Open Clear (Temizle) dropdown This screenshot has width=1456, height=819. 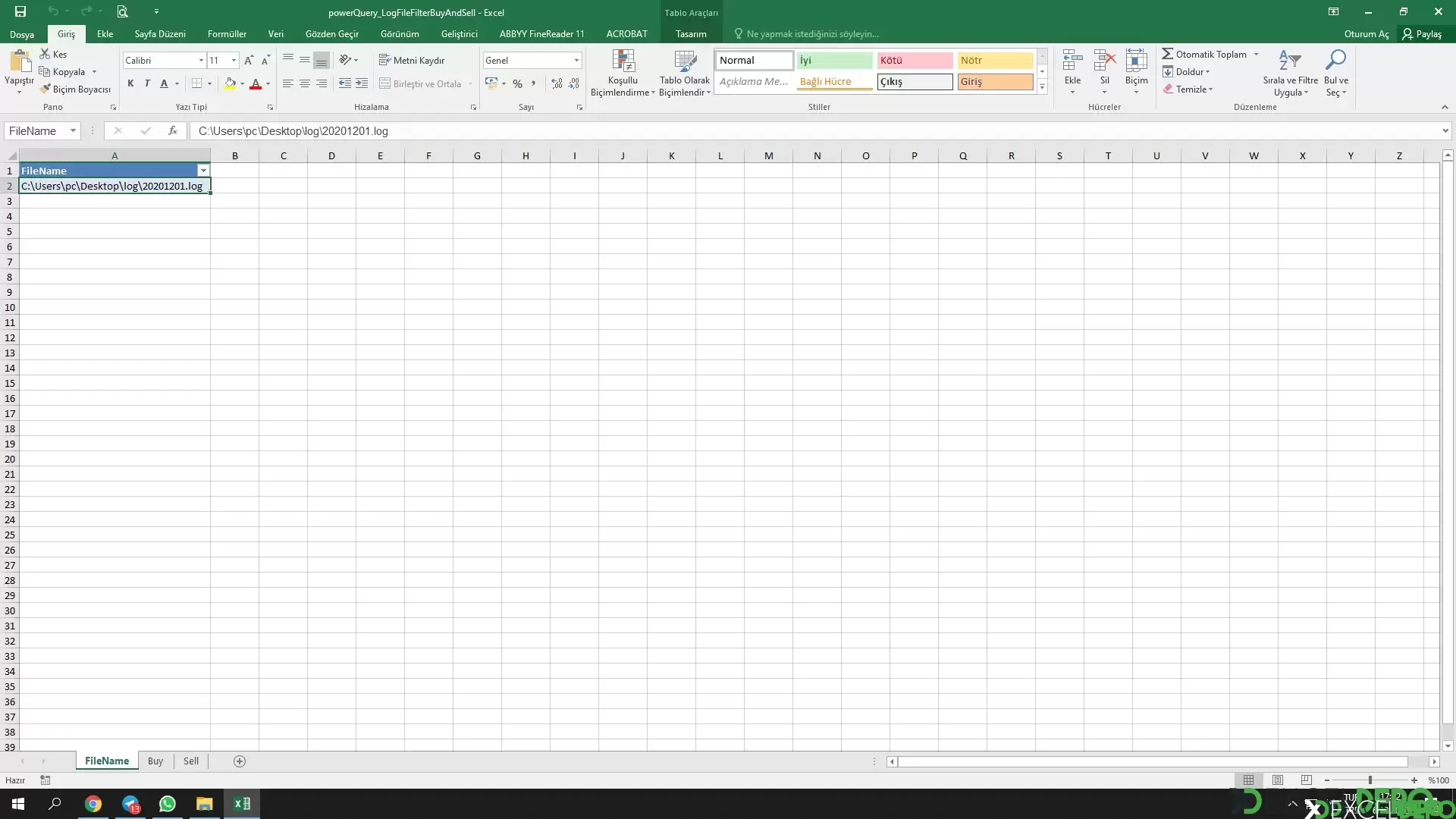click(1188, 89)
